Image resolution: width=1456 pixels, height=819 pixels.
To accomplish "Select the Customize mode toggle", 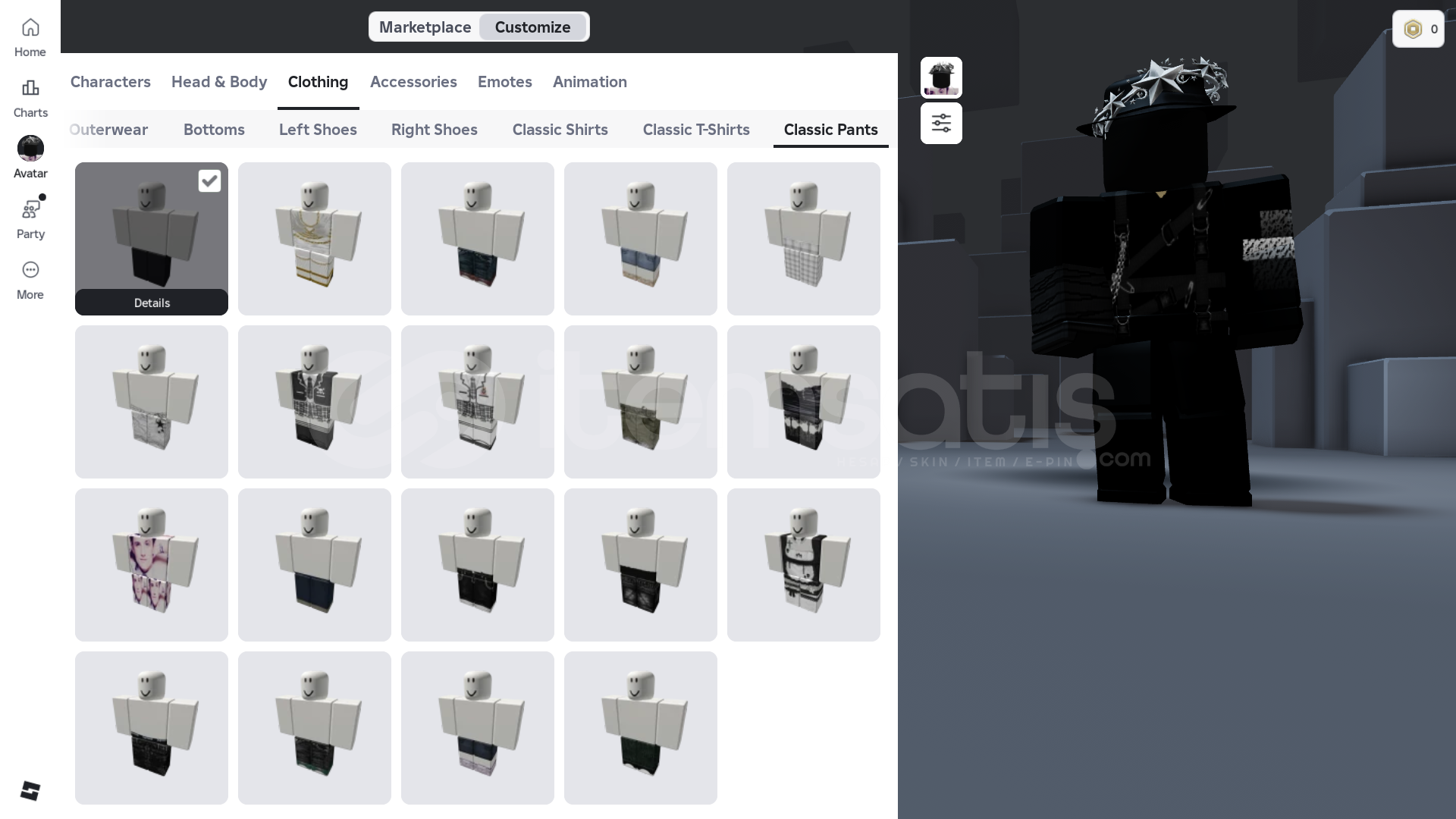I will (532, 27).
